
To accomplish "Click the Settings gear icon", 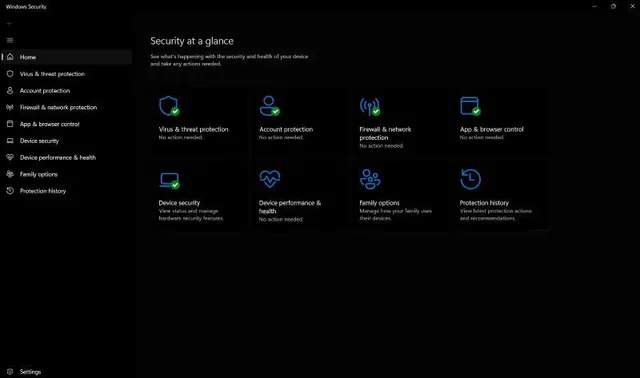I will tap(10, 371).
